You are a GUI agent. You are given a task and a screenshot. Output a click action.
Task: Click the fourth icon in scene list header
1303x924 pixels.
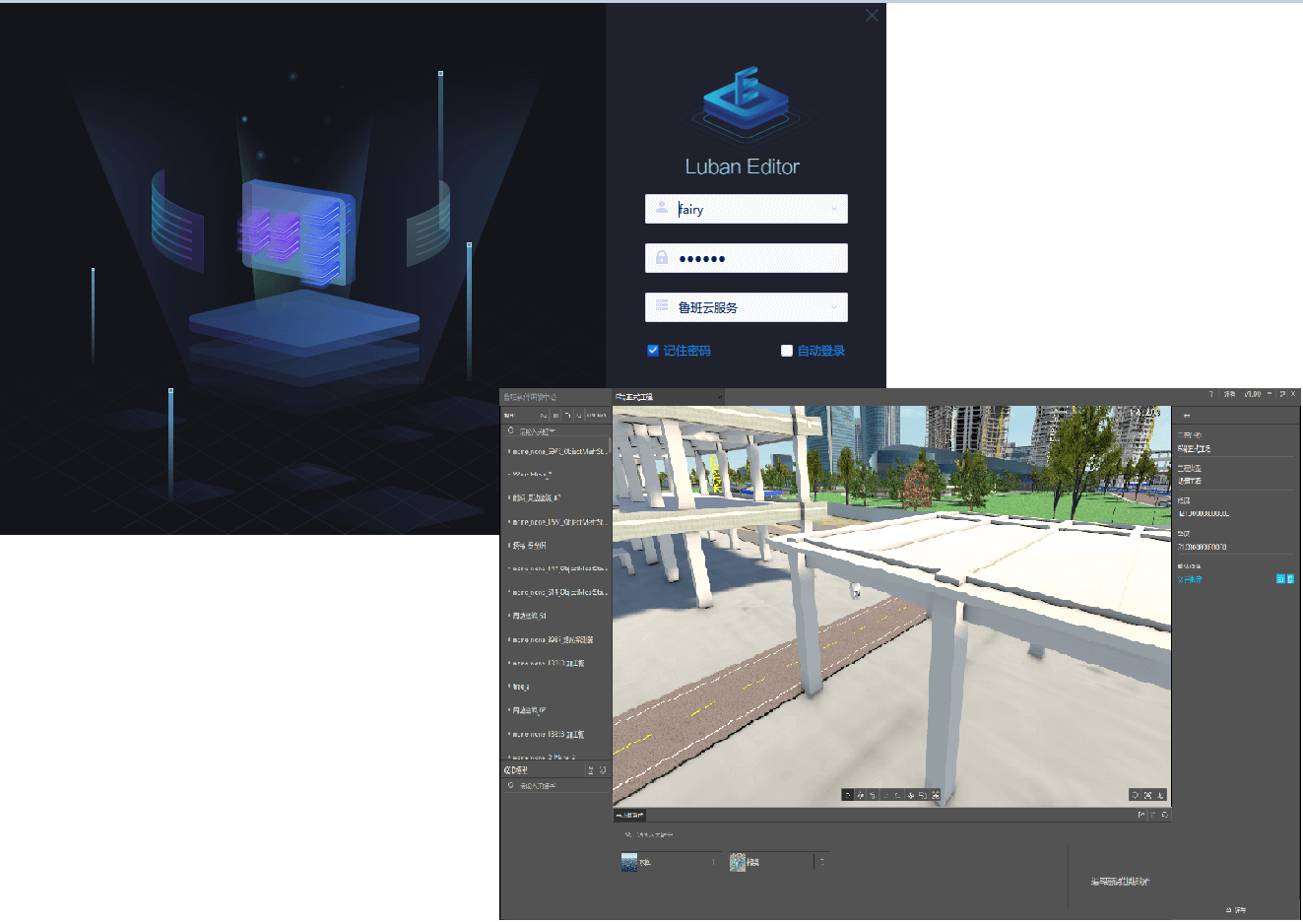(x=579, y=416)
